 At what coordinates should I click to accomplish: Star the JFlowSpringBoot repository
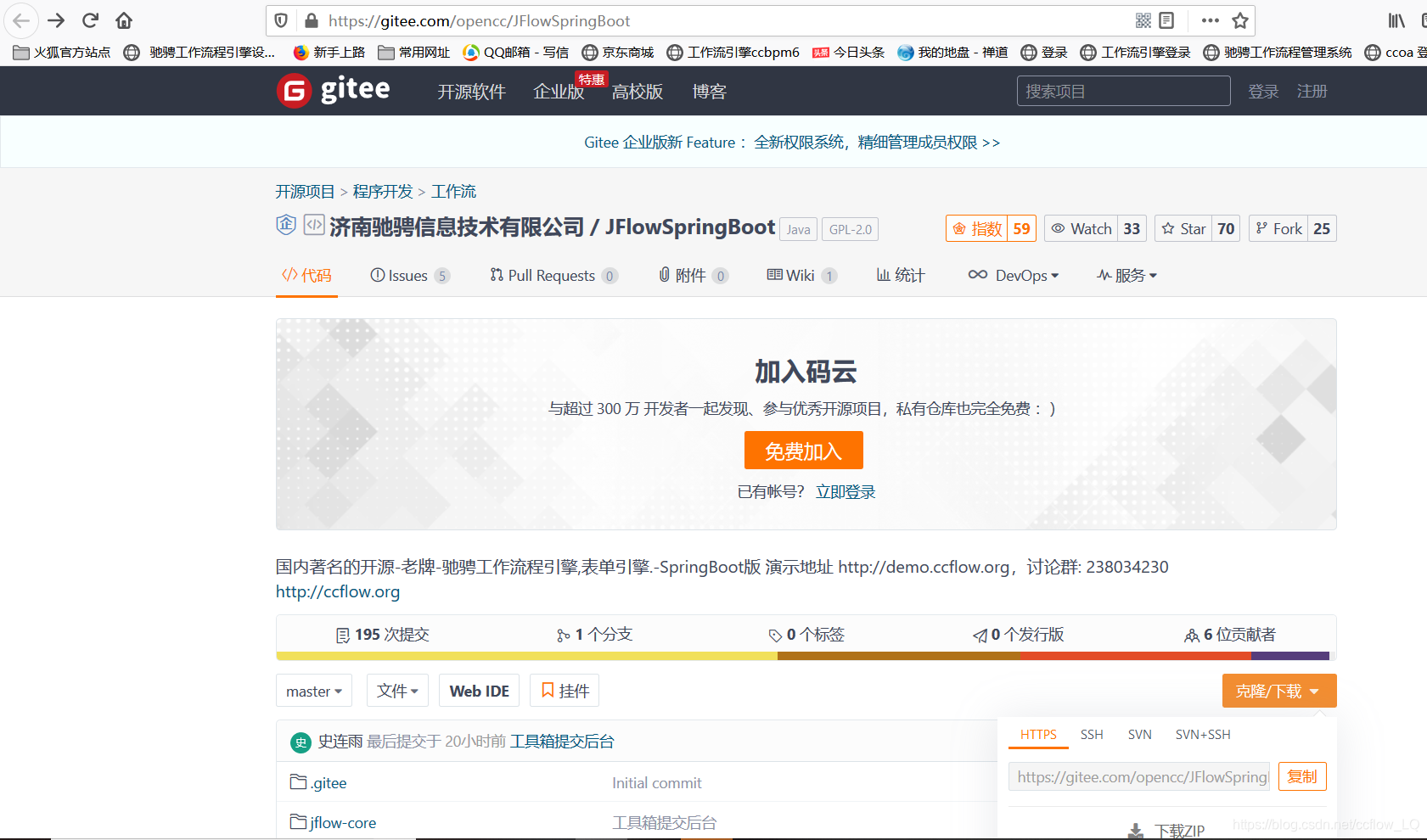pos(1183,229)
